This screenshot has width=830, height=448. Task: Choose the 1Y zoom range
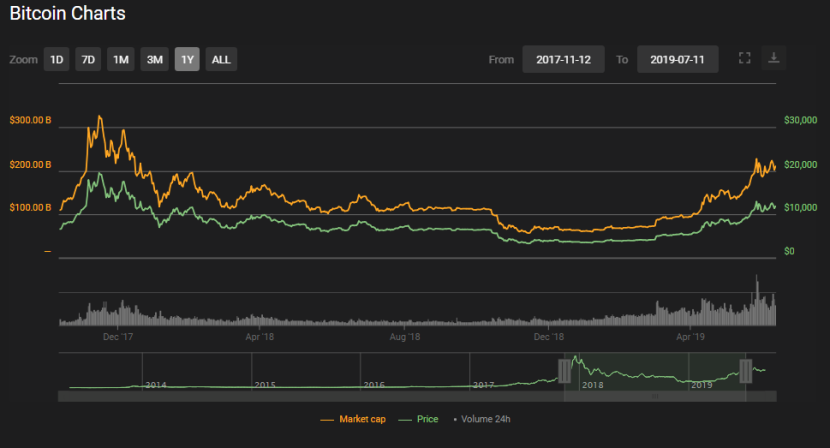[187, 59]
